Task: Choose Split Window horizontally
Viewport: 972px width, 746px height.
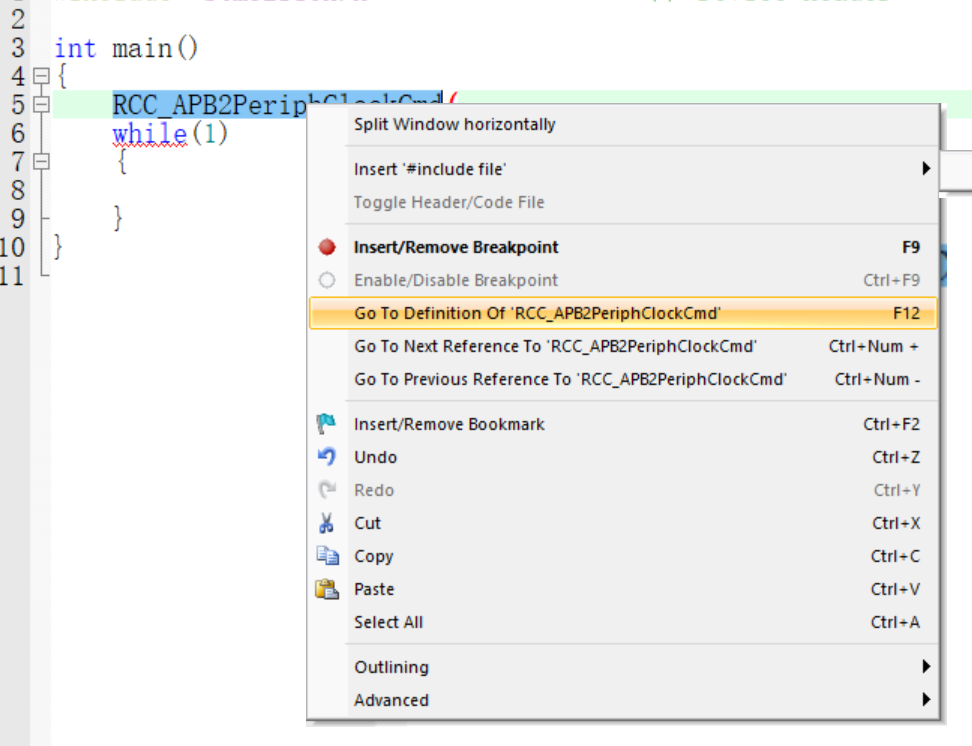Action: (x=624, y=125)
